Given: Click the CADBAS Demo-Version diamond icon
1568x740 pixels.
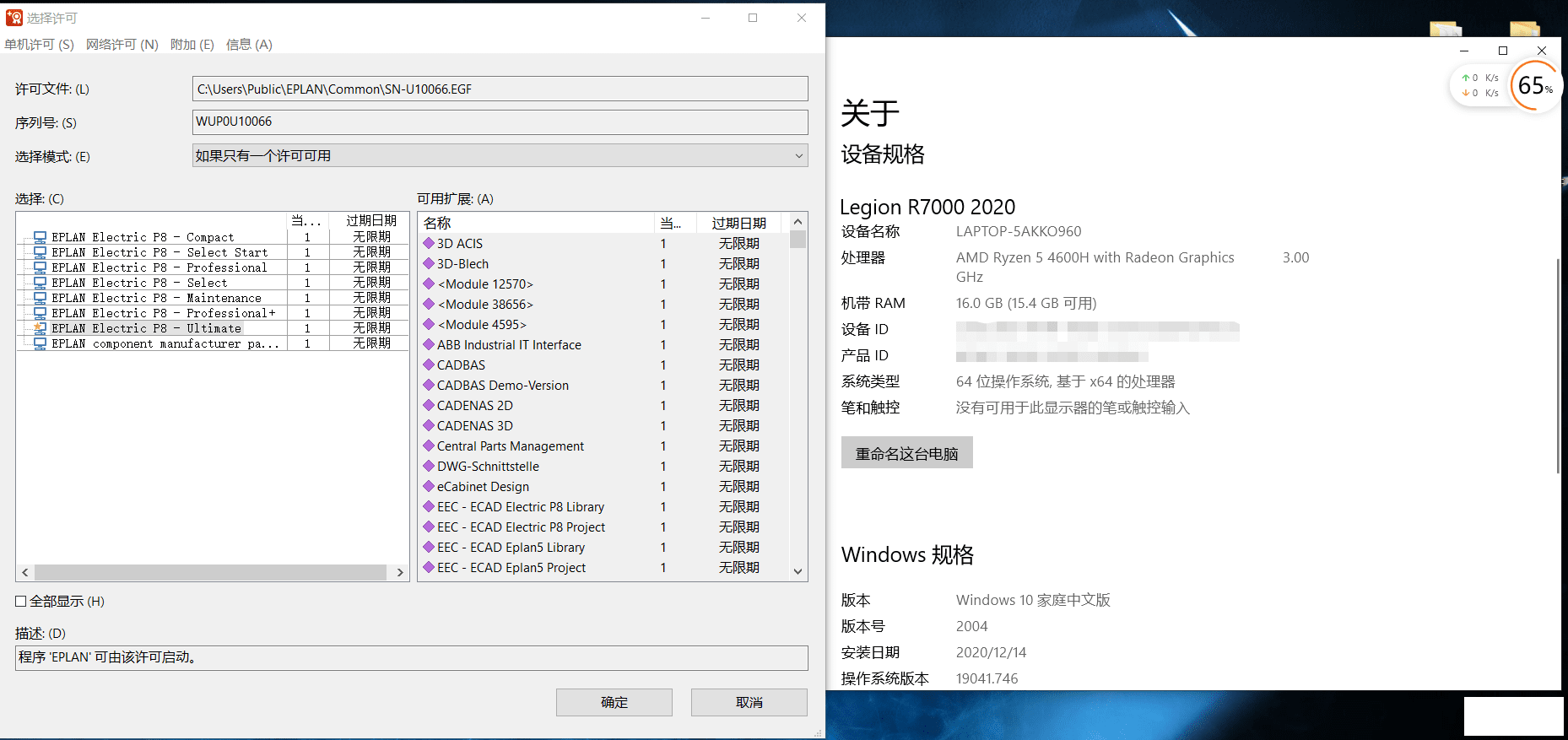Looking at the screenshot, I should point(429,385).
